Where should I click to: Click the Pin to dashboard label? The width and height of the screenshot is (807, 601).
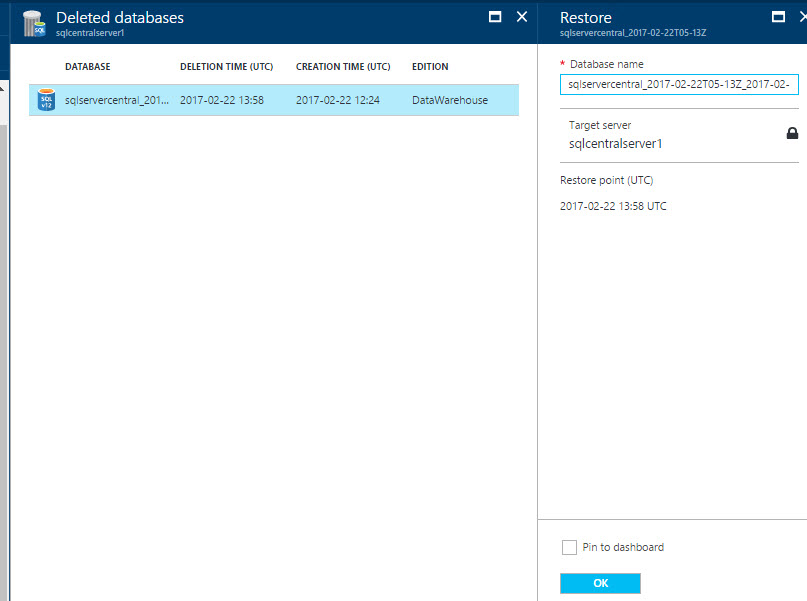[623, 547]
